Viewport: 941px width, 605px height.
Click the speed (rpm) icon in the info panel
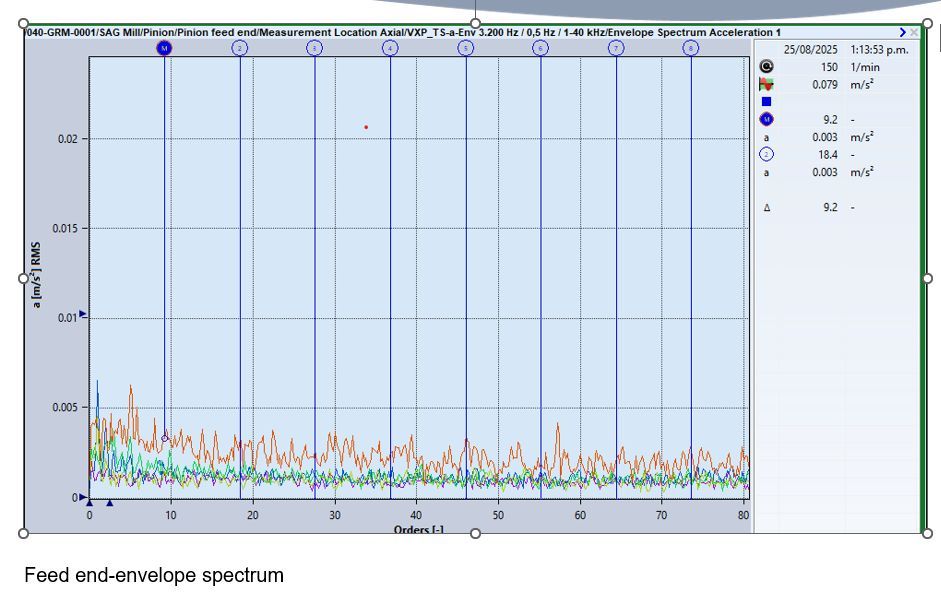pos(766,67)
